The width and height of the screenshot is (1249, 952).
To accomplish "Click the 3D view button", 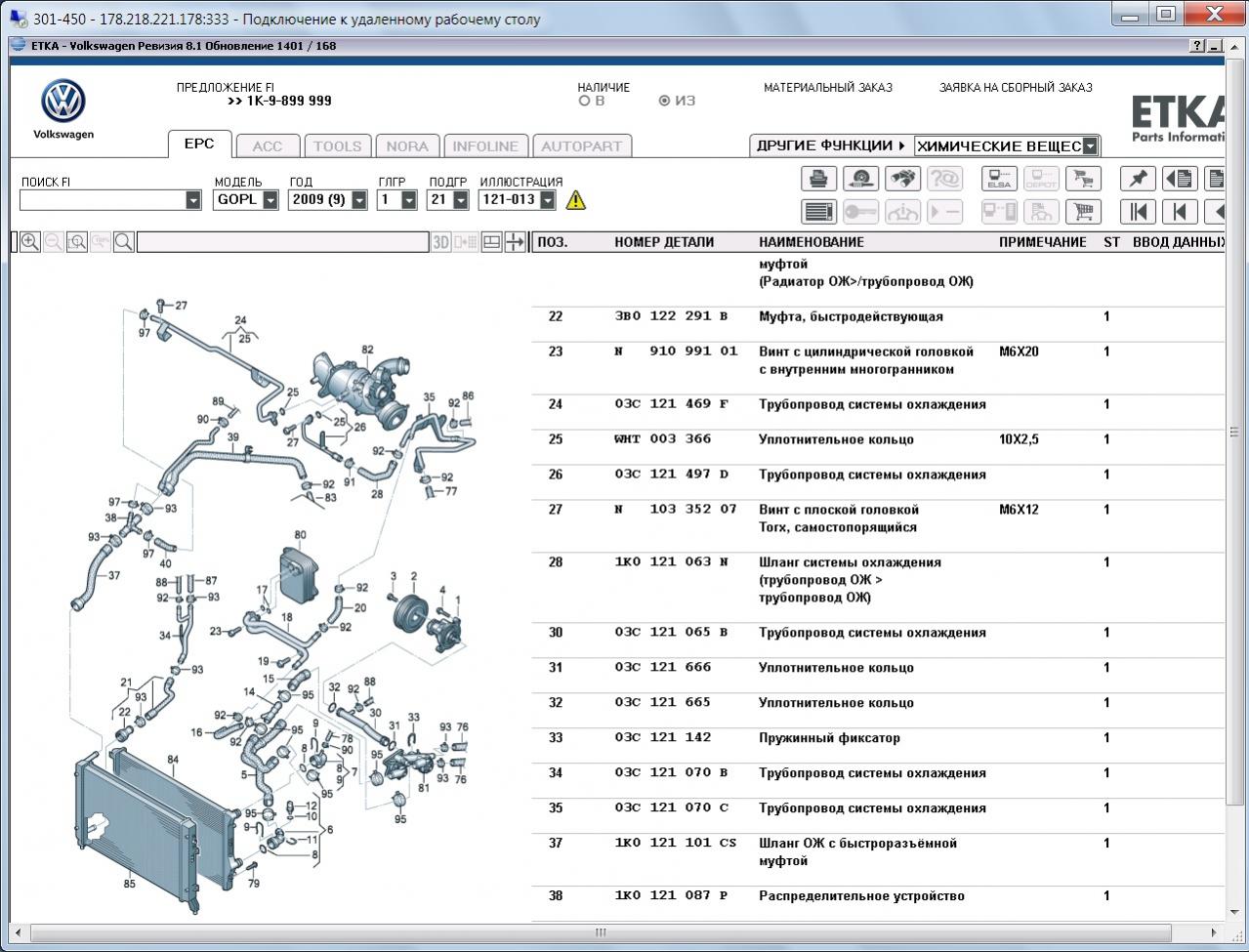I will click(x=442, y=242).
